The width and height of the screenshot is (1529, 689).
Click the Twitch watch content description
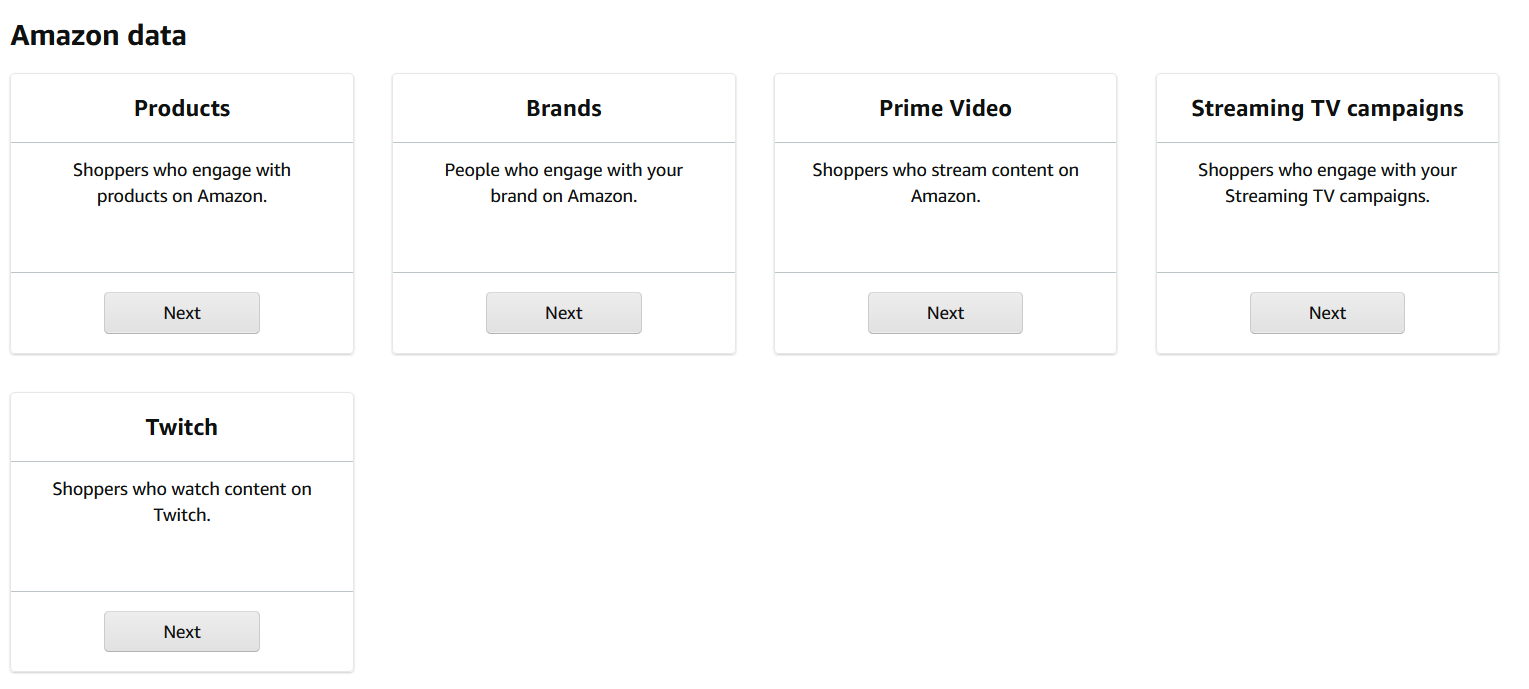182,502
